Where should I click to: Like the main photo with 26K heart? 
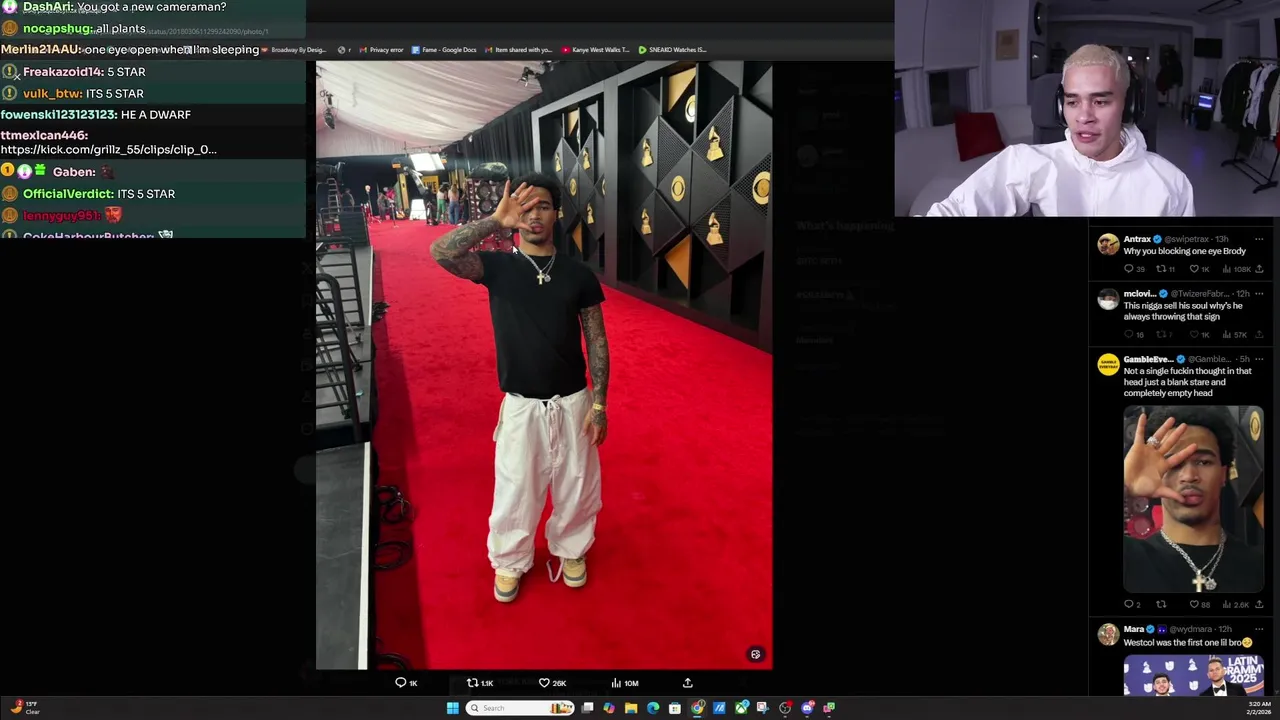point(544,683)
